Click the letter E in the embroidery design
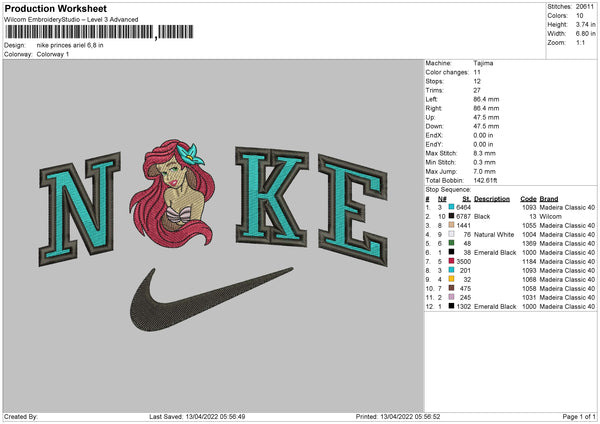600x424 pixels. tap(352, 210)
